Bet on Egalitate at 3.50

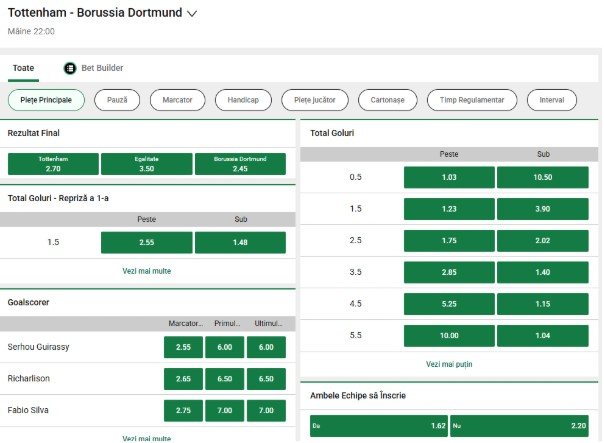(147, 164)
